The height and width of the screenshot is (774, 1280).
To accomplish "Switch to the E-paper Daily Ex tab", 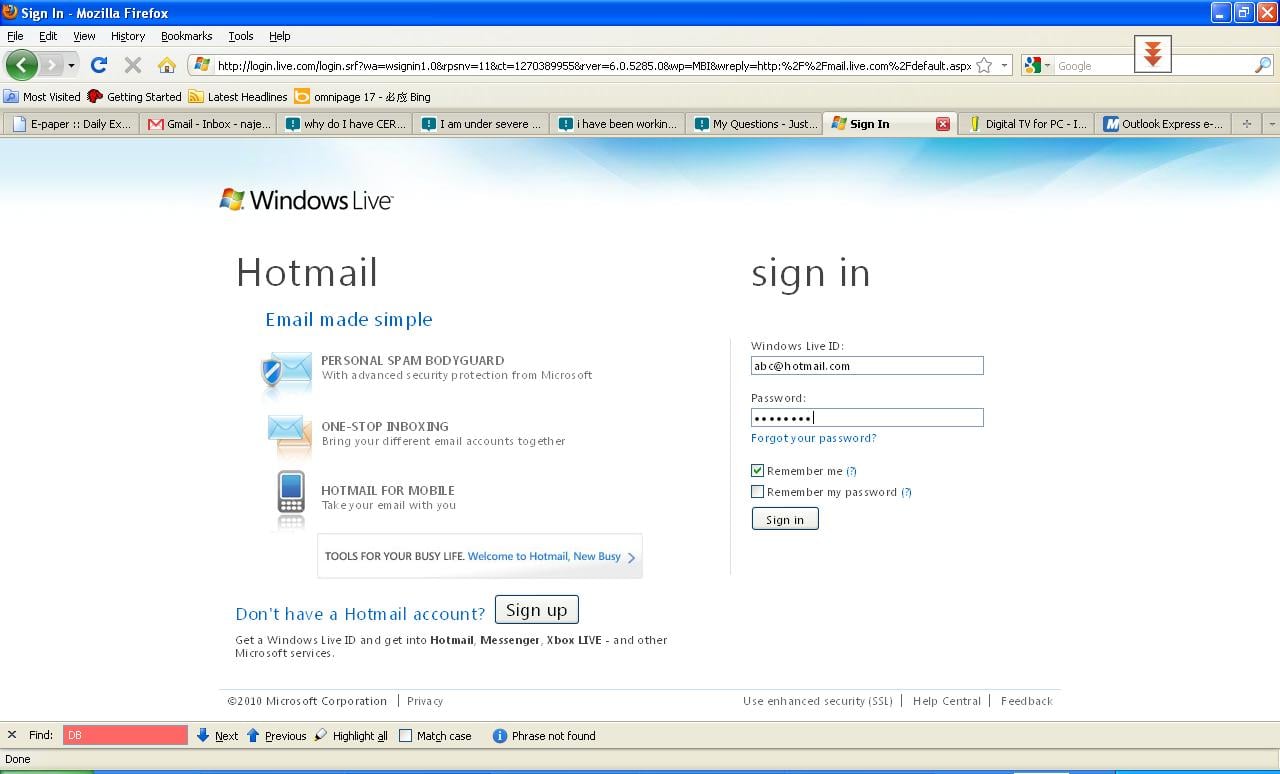I will point(72,124).
